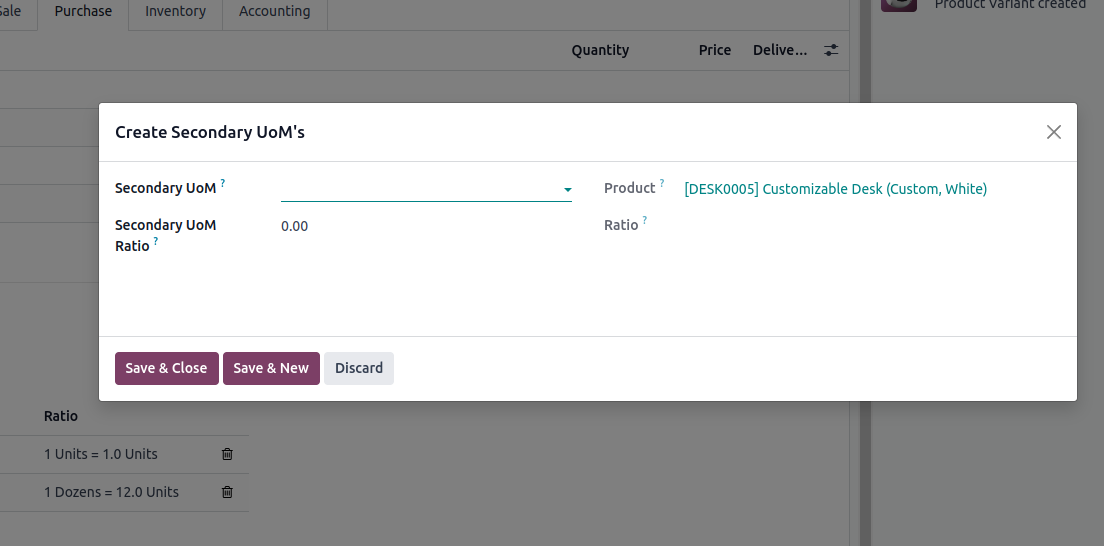1104x546 pixels.
Task: Open the column options settings icon
Action: pos(831,50)
